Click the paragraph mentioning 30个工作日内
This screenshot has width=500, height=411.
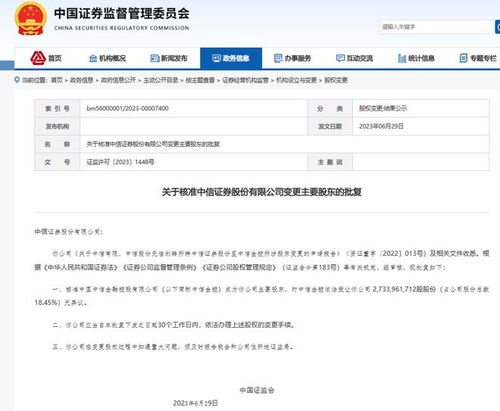tap(174, 325)
